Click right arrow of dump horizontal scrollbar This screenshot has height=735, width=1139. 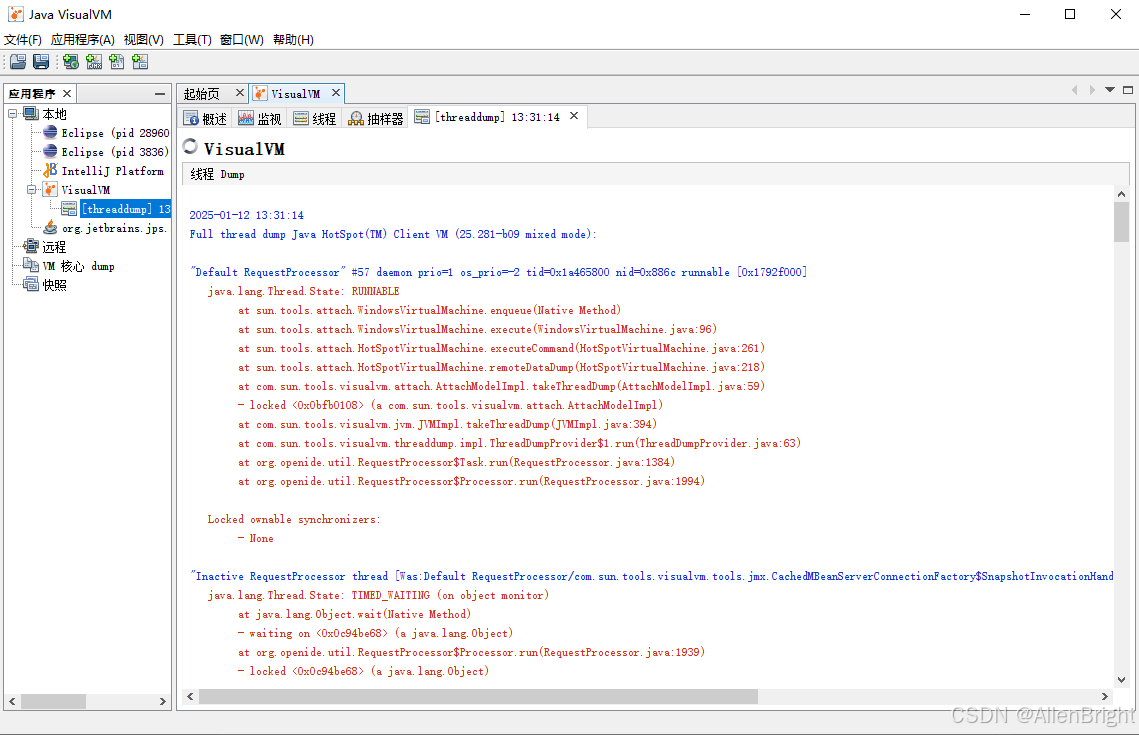tap(1104, 696)
